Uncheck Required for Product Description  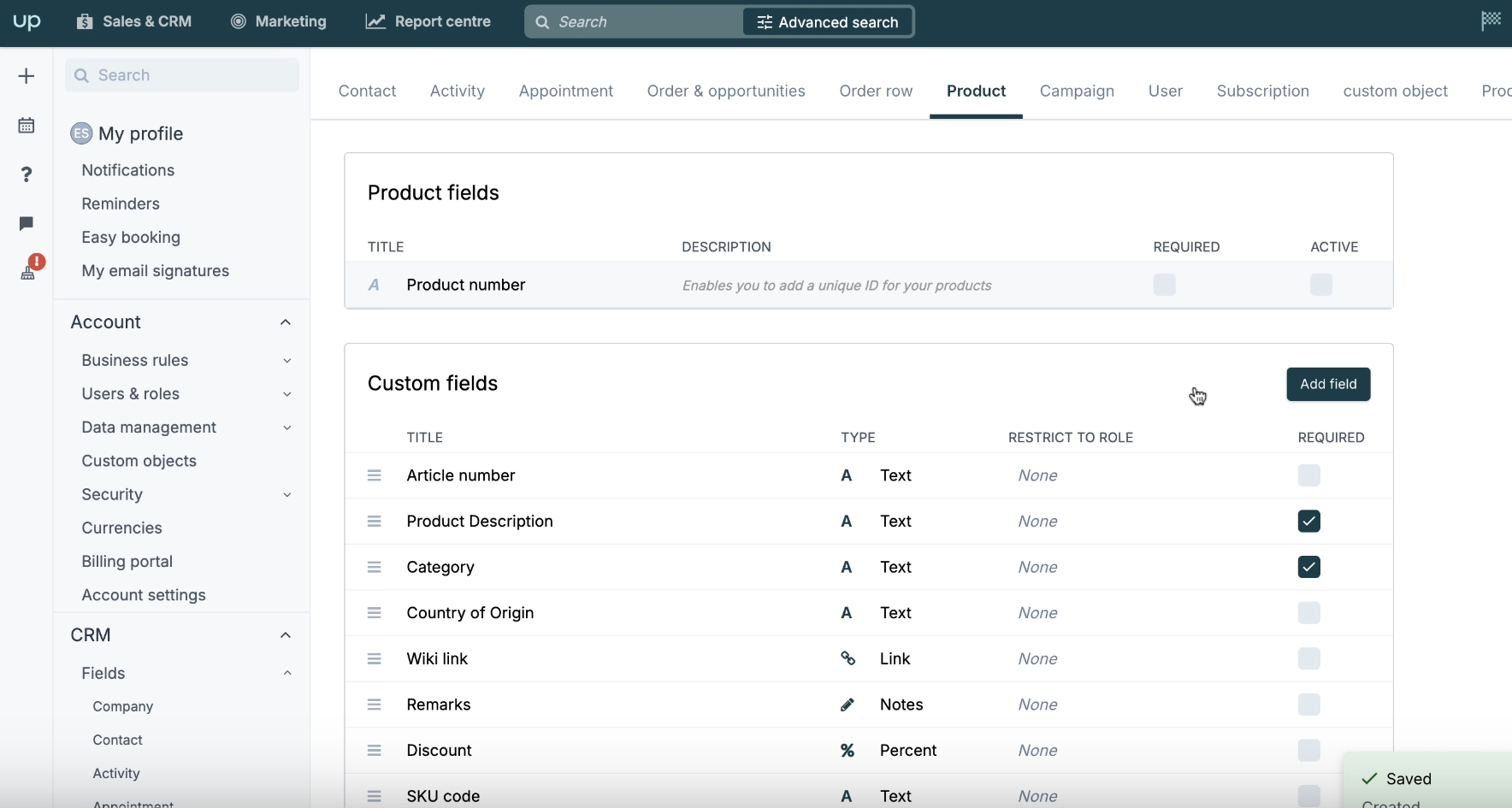pyautogui.click(x=1308, y=522)
